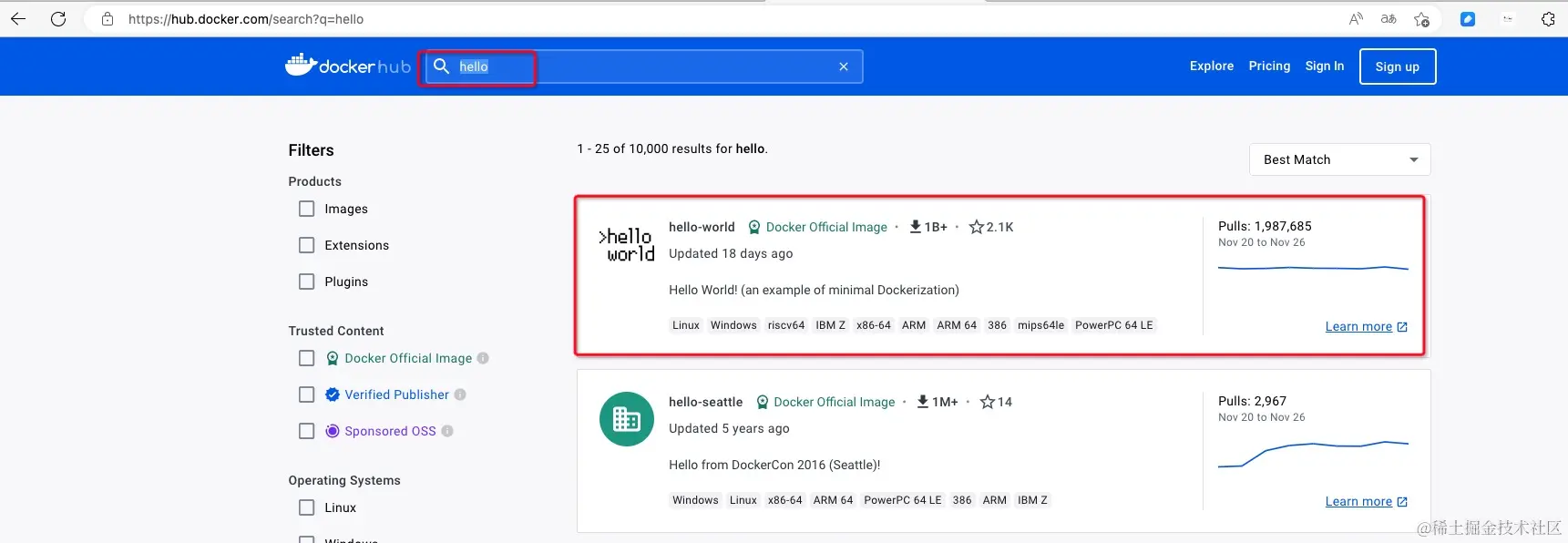Click info icon next to Verified Publisher filter
Image resolution: width=1568 pixels, height=543 pixels.
(x=460, y=394)
